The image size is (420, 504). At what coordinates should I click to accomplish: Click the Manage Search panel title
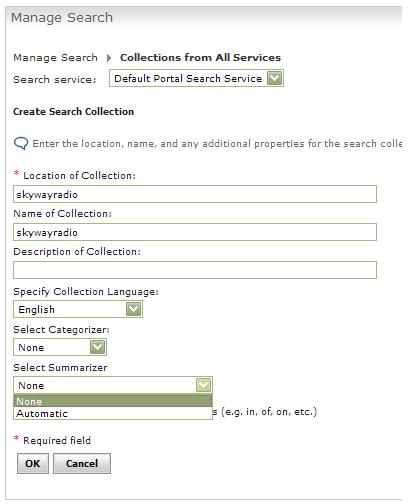click(62, 18)
